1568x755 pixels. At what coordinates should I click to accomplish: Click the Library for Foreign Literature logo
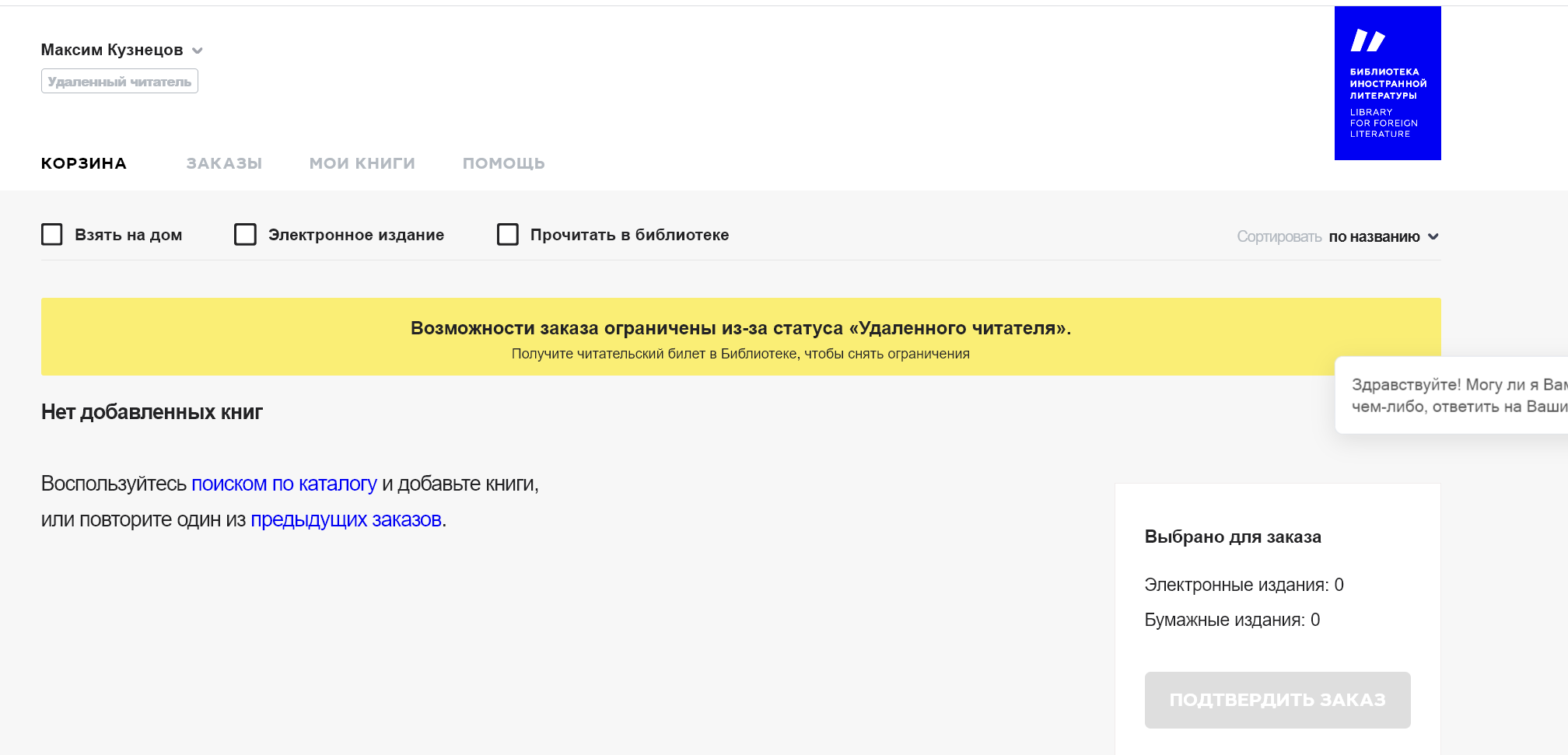1387,83
